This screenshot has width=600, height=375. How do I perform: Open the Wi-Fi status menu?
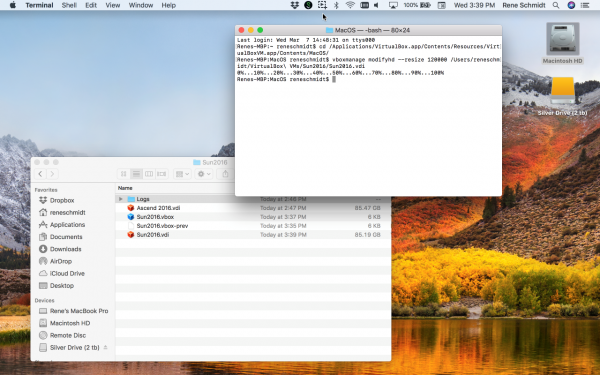pos(350,5)
